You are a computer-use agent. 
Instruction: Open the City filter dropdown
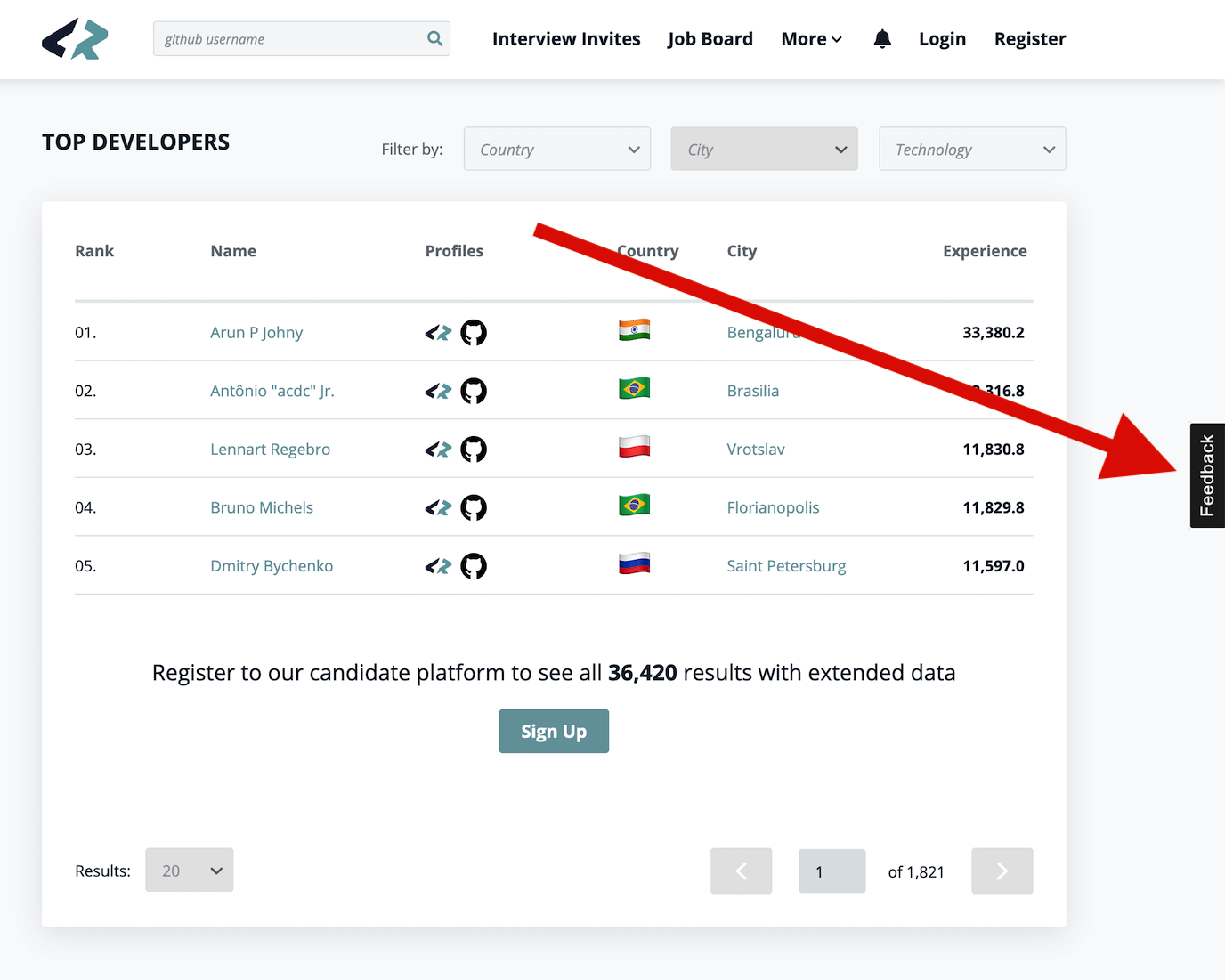764,149
